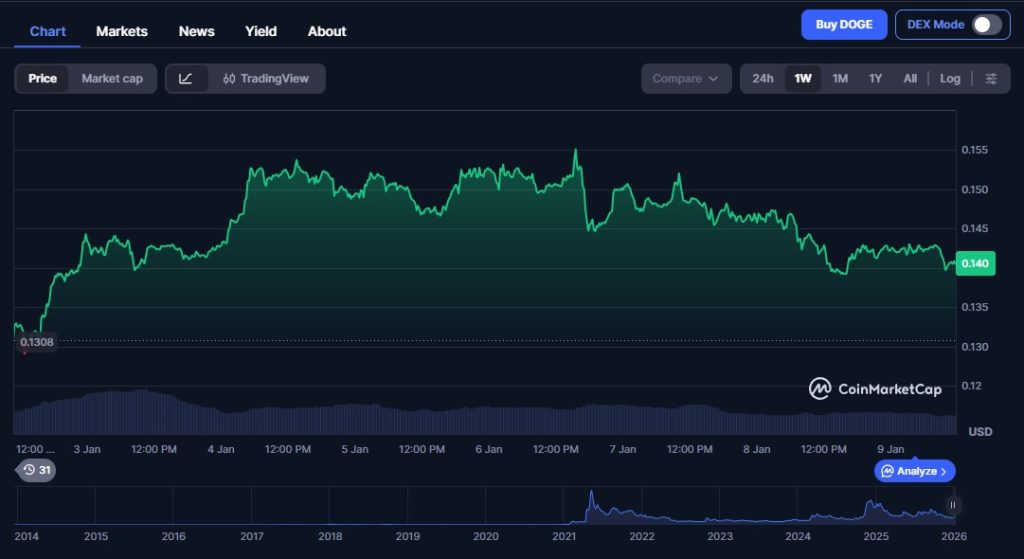
Task: Click the 0.1308 opening price label
Action: [x=37, y=342]
